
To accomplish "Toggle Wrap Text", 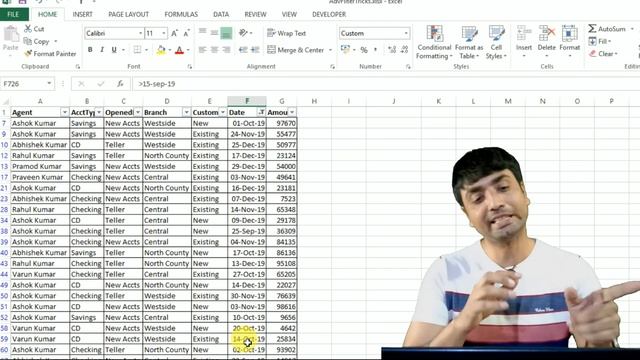I will point(287,33).
